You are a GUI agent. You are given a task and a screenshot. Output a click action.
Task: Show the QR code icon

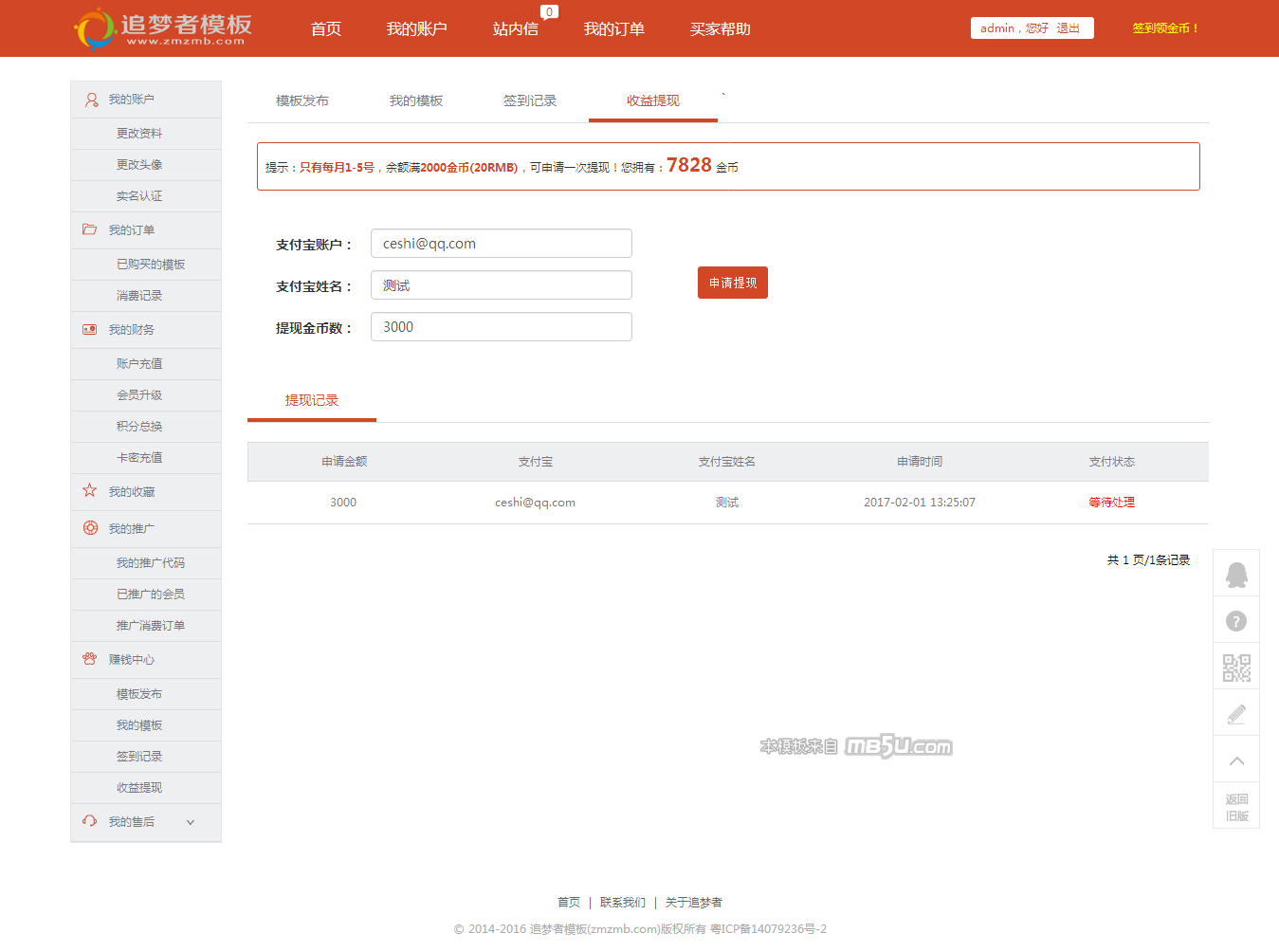pos(1236,668)
